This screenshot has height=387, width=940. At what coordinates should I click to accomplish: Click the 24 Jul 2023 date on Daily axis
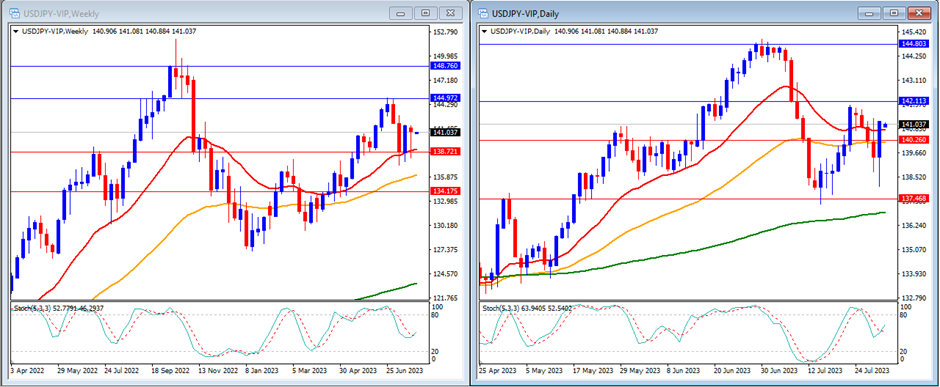point(872,371)
